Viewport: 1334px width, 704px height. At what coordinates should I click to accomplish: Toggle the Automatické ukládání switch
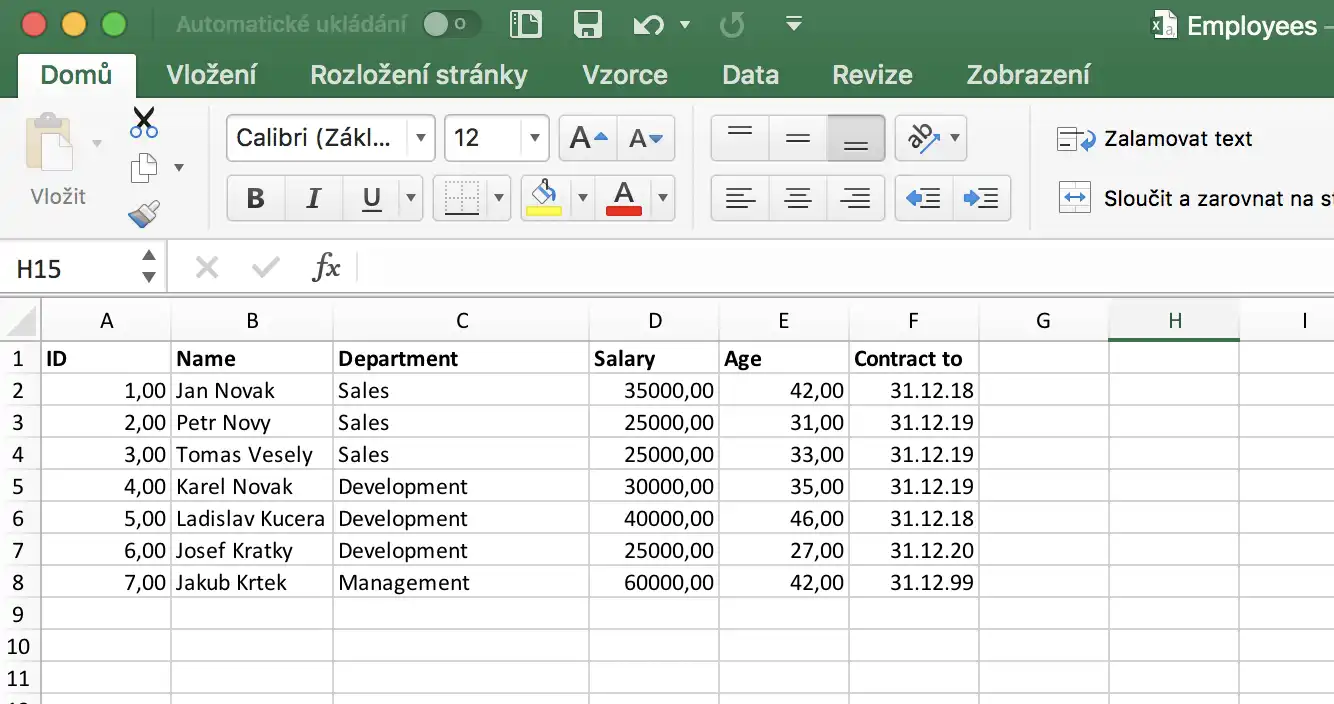[x=450, y=25]
